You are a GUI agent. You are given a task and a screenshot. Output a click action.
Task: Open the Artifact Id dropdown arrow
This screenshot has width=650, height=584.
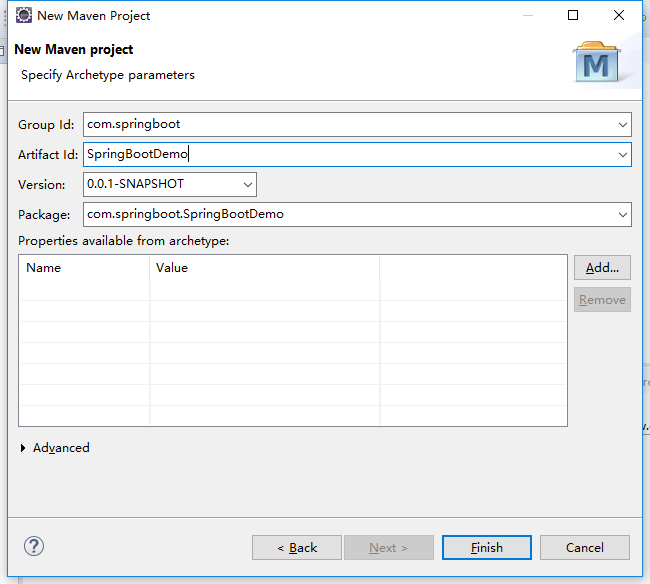pyautogui.click(x=622, y=155)
